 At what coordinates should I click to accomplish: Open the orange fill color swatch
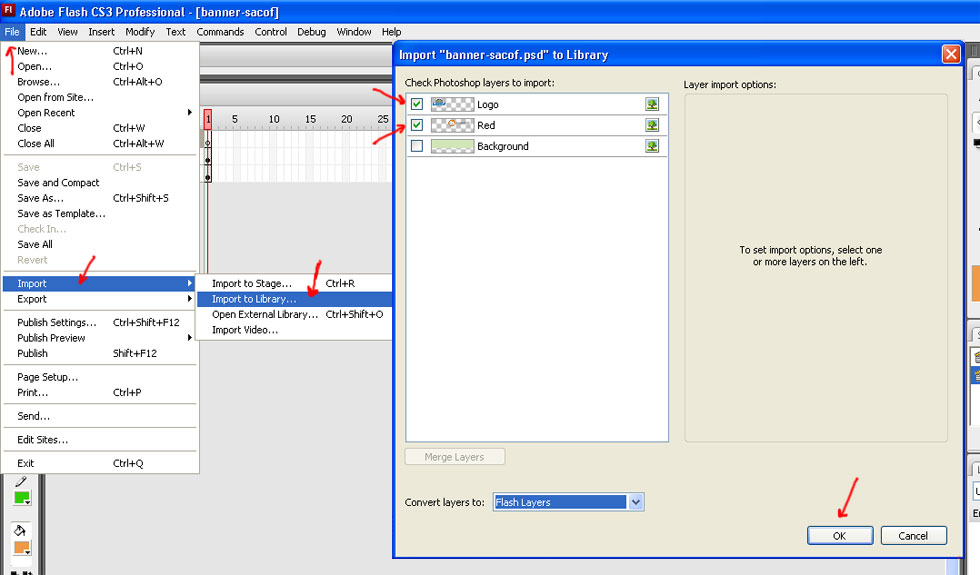[22, 548]
